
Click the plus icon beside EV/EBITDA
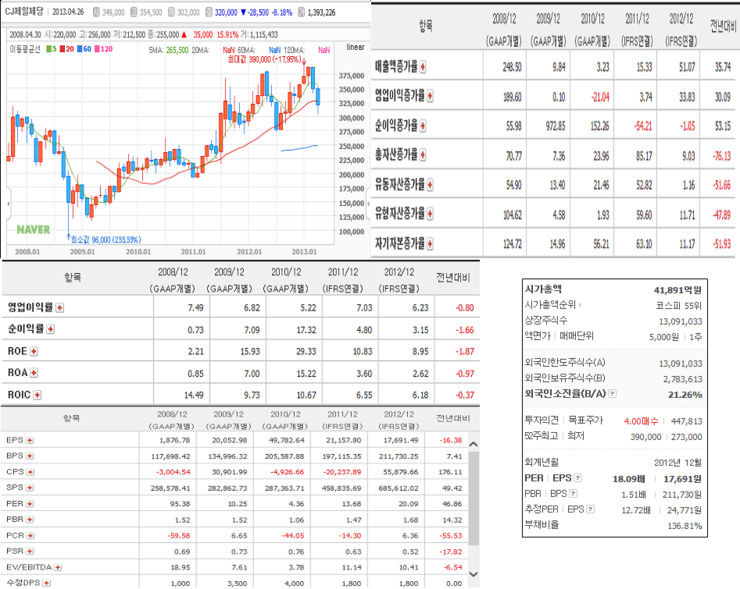tap(58, 567)
